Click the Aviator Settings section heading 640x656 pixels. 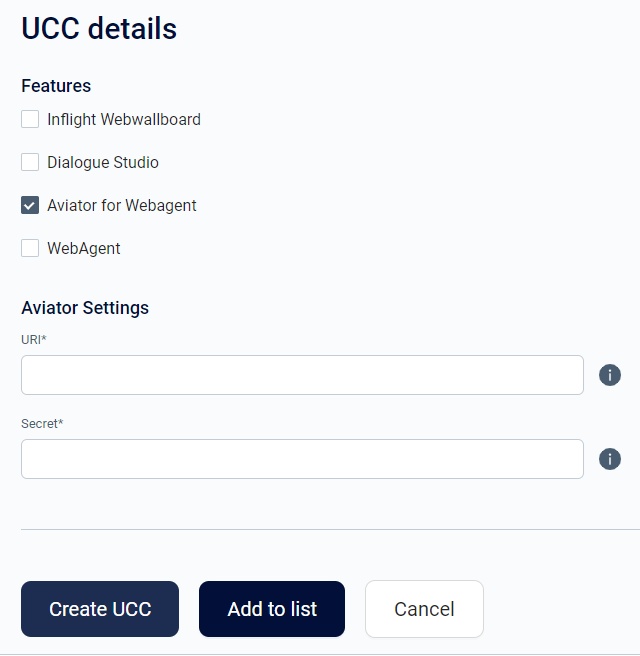click(x=85, y=308)
